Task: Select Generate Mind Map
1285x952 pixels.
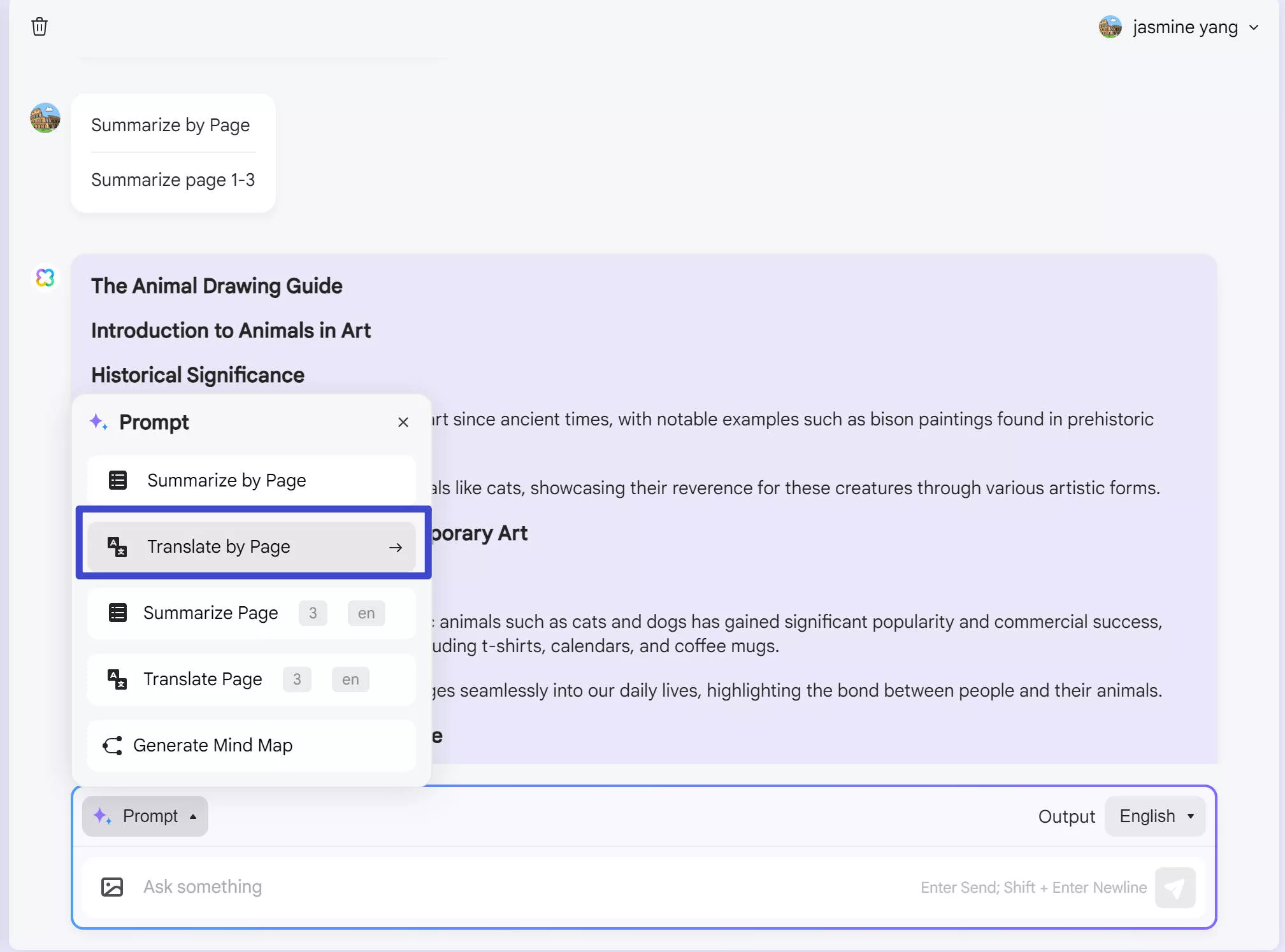Action: pos(213,745)
